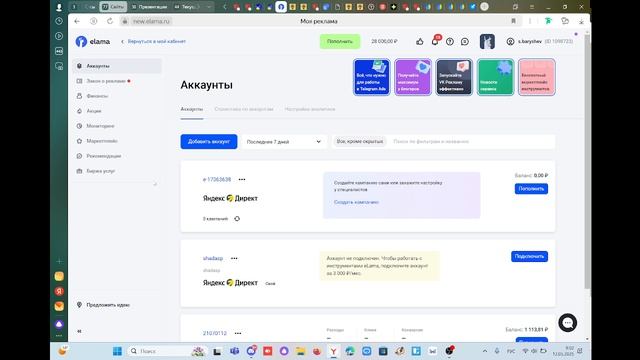640x360 pixels.
Task: Open Биржа услуг in the sidebar
Action: click(100, 171)
